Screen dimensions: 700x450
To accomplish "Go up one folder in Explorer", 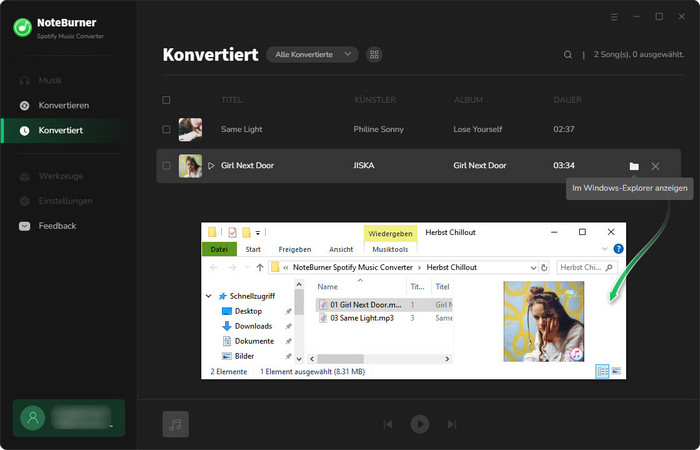I will 260,267.
